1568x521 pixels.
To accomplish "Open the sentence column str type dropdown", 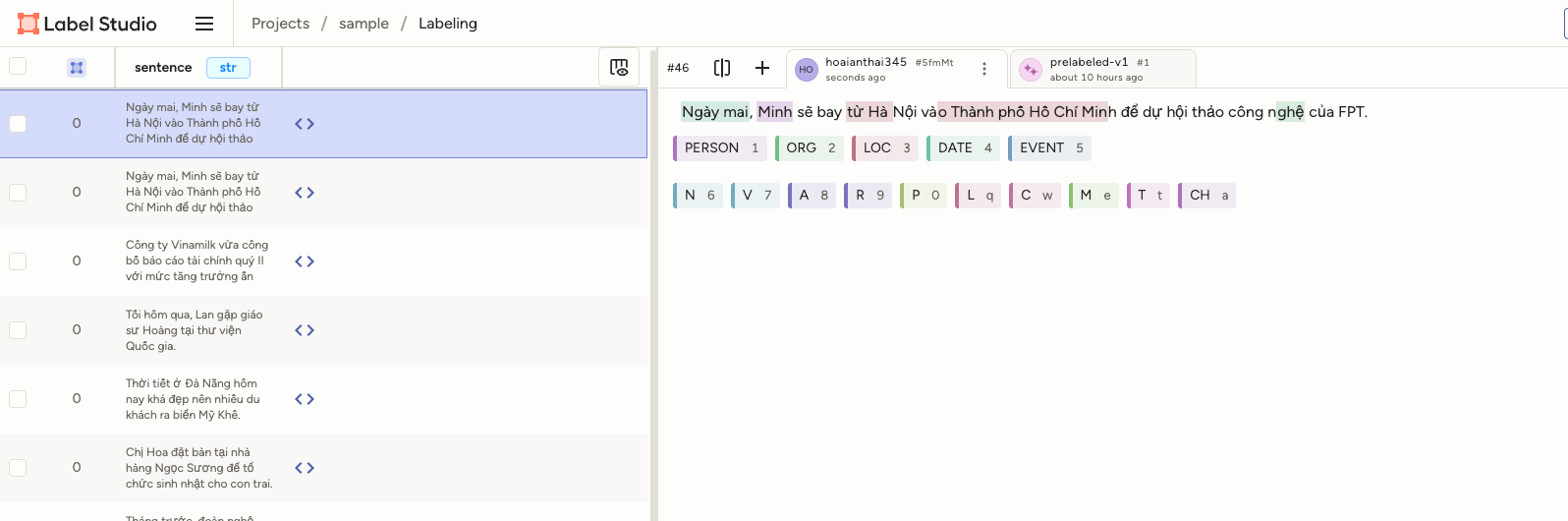I will [228, 68].
